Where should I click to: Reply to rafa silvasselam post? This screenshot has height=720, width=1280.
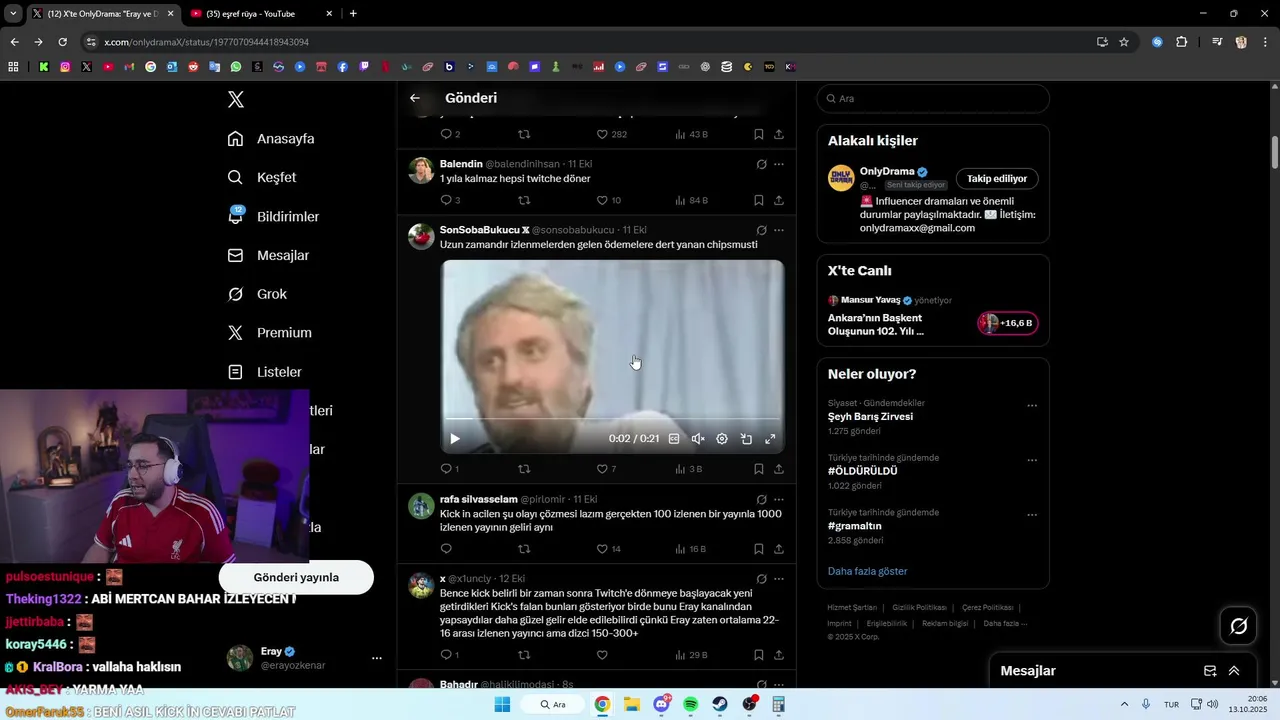click(x=446, y=549)
